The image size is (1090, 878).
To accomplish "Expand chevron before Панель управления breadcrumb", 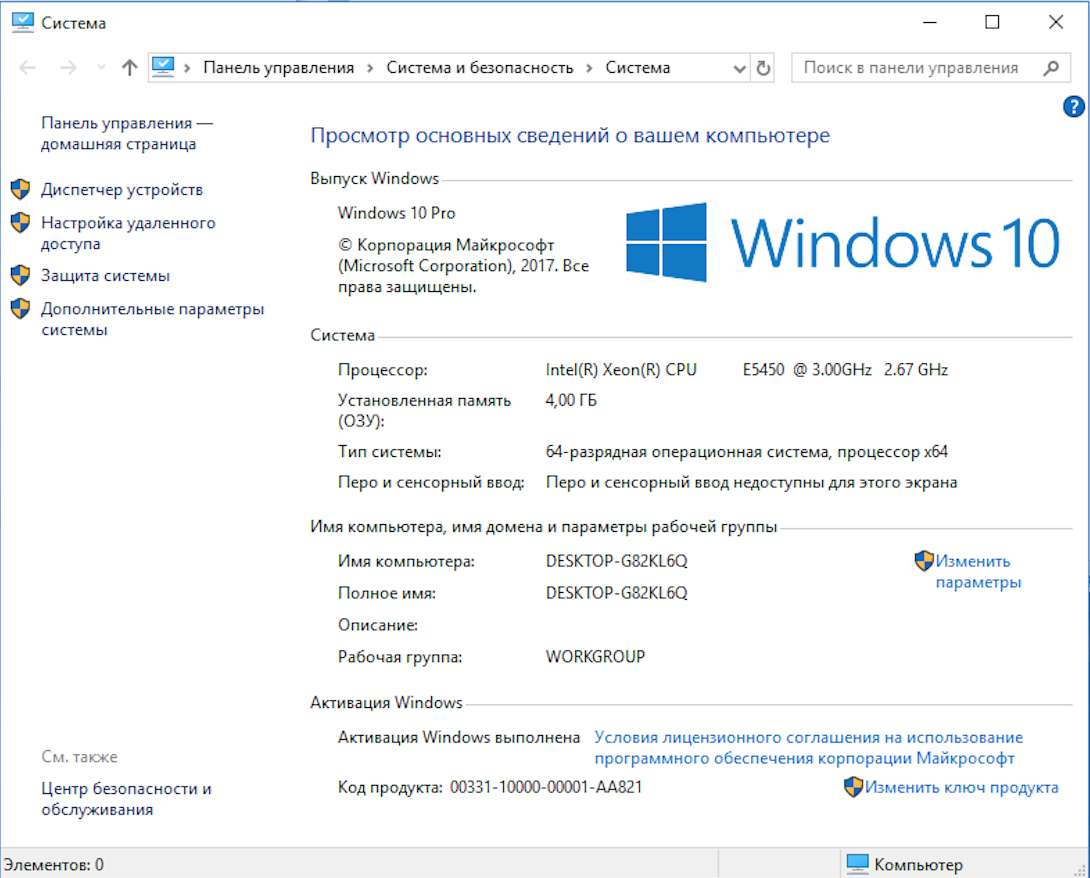I will pyautogui.click(x=186, y=68).
